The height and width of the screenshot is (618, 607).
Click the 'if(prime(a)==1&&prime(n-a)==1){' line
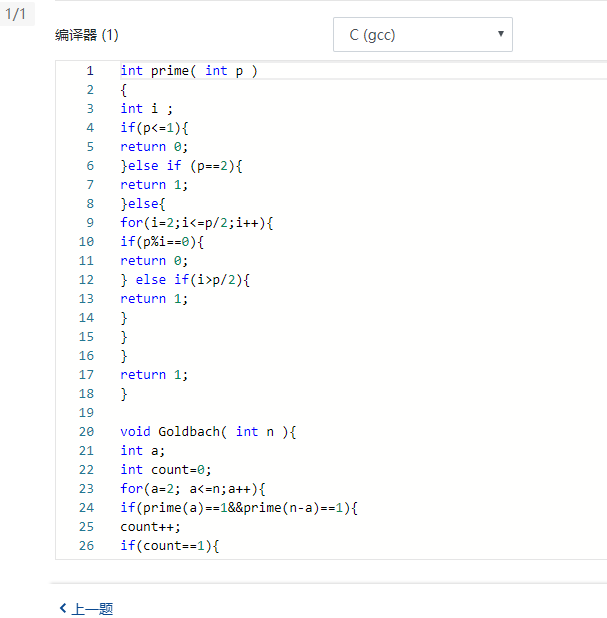239,508
